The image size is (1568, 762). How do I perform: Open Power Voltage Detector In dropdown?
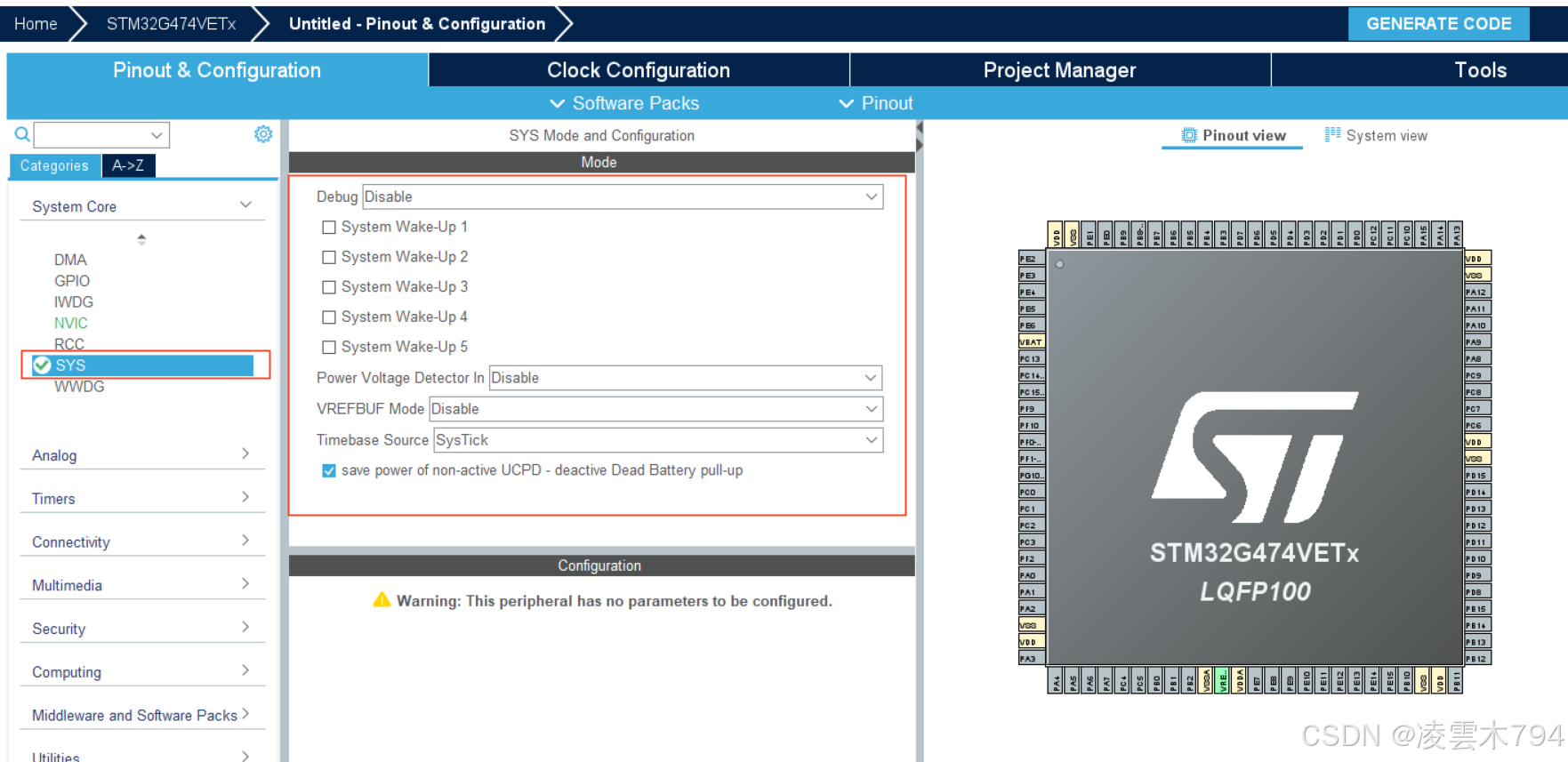coord(686,378)
